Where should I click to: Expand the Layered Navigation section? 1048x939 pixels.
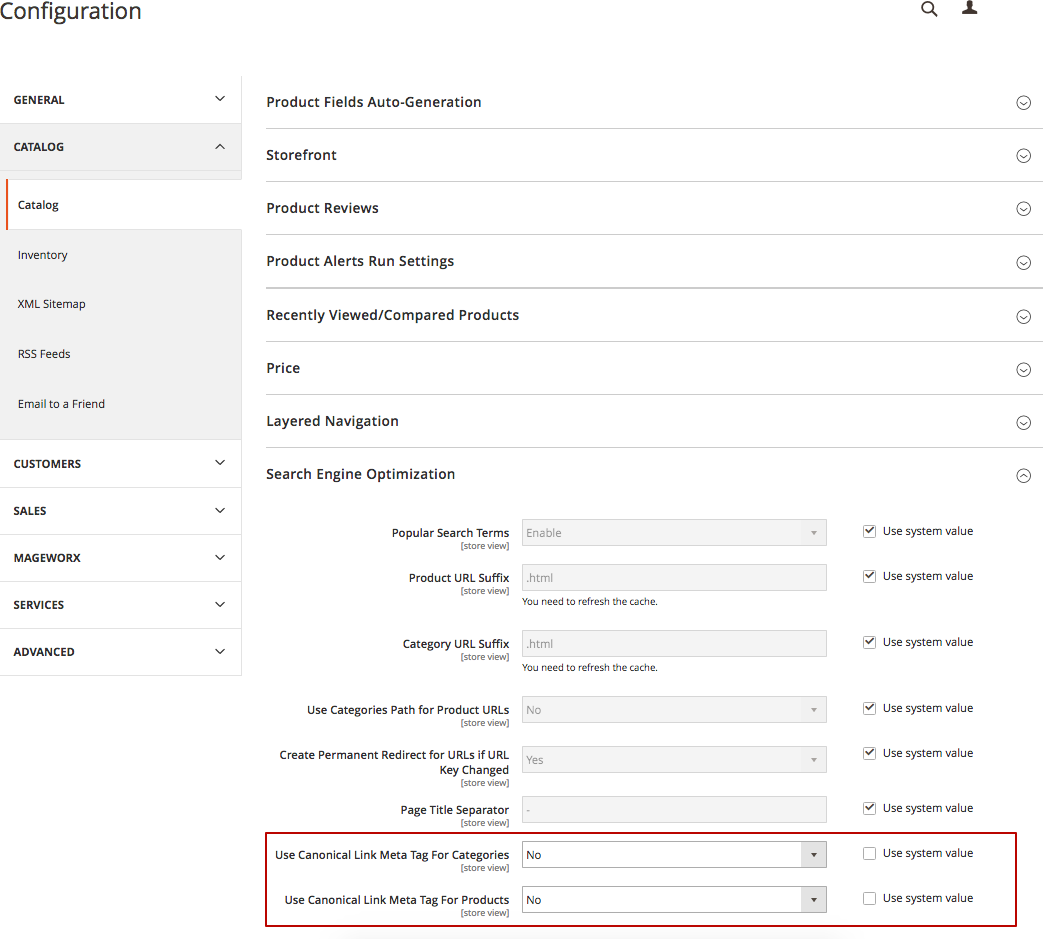point(1023,422)
